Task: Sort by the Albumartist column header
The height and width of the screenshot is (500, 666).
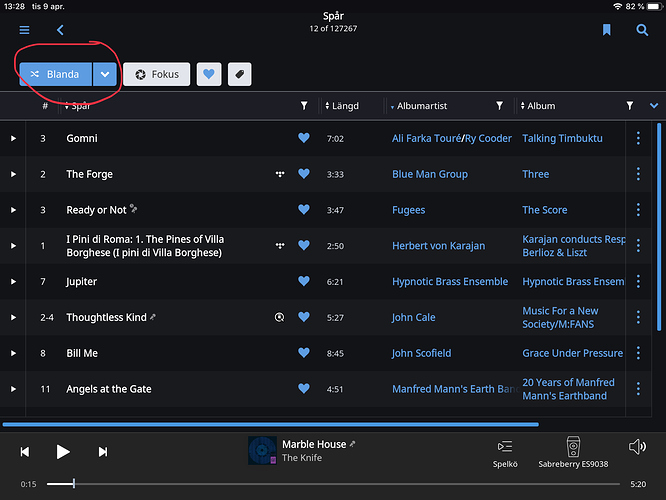Action: coord(419,106)
